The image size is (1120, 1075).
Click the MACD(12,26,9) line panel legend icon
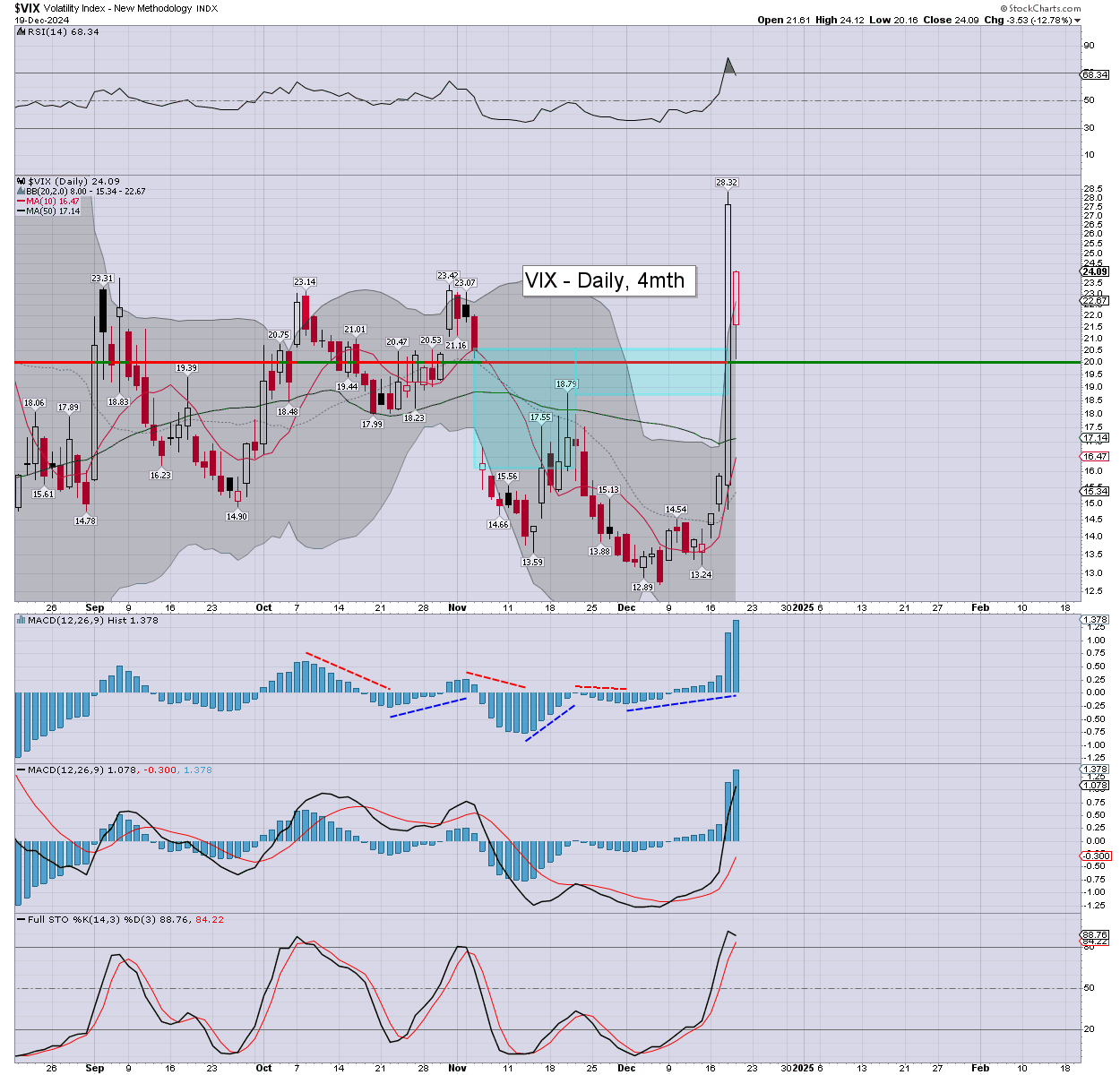(22, 770)
